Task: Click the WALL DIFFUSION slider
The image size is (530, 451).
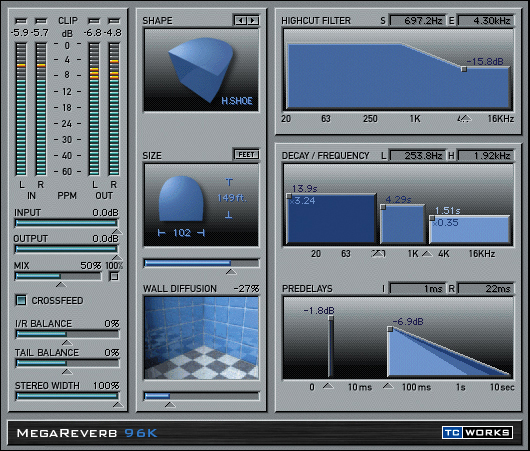Action: (x=201, y=396)
